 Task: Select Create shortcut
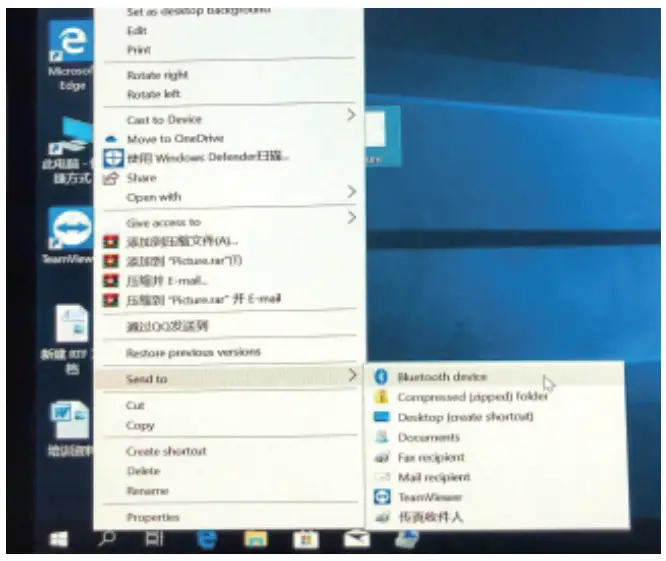(166, 451)
